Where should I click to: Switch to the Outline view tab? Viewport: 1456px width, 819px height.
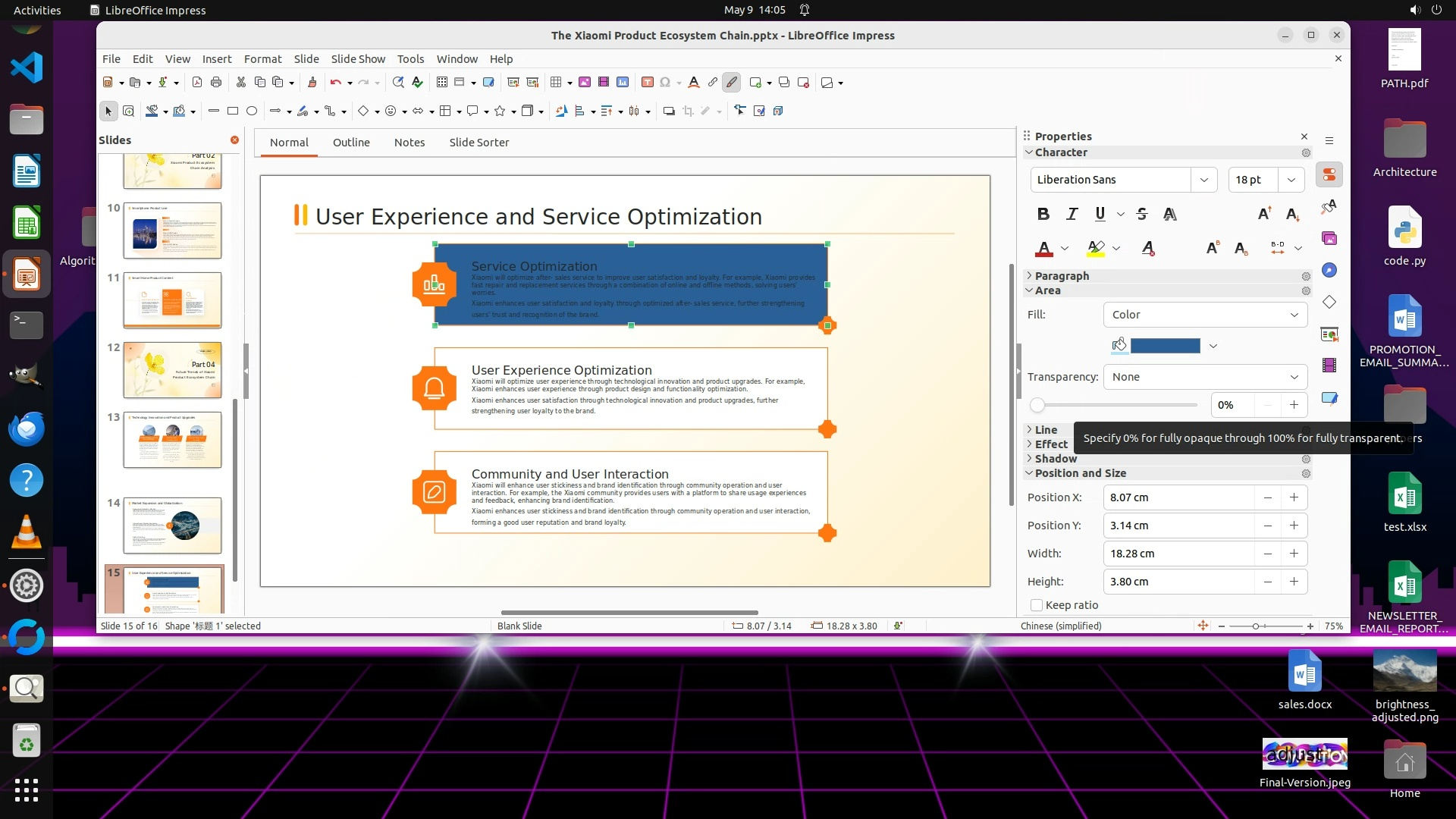click(x=351, y=143)
